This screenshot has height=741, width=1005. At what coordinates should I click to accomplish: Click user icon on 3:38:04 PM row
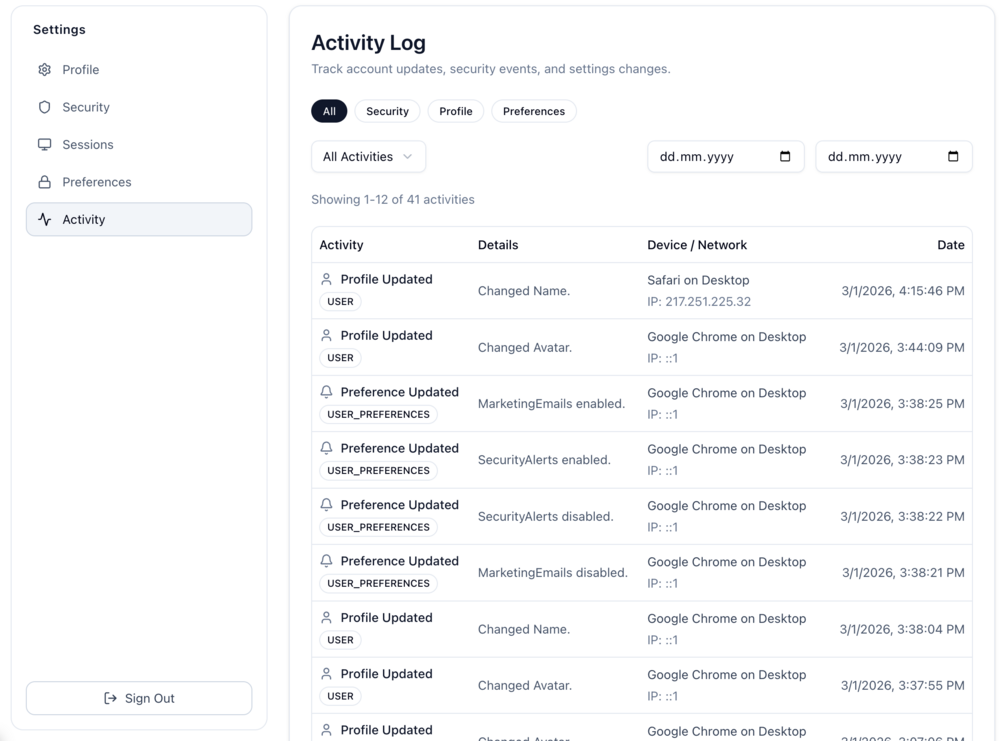(x=326, y=617)
